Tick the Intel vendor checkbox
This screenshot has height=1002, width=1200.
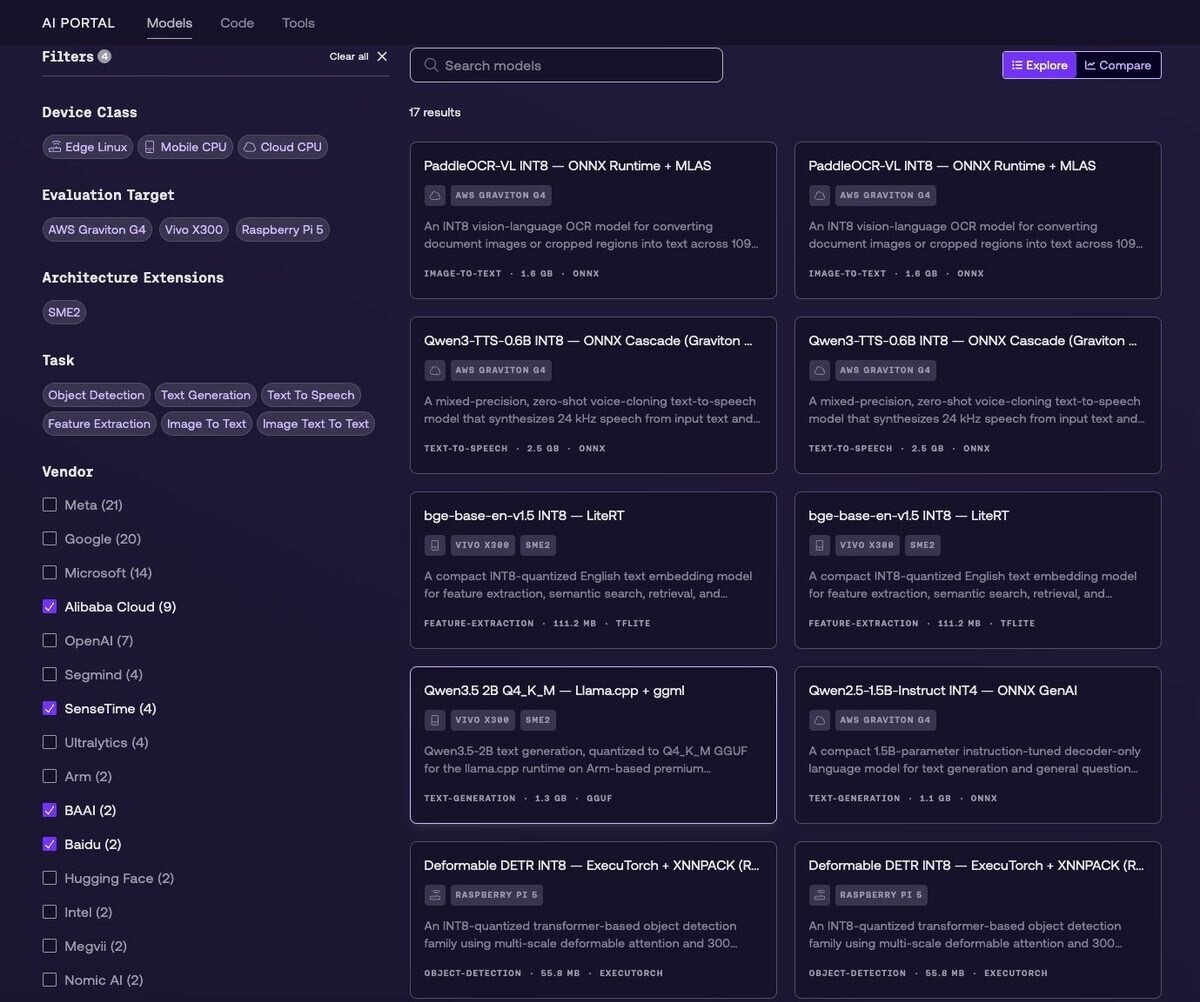(x=49, y=913)
